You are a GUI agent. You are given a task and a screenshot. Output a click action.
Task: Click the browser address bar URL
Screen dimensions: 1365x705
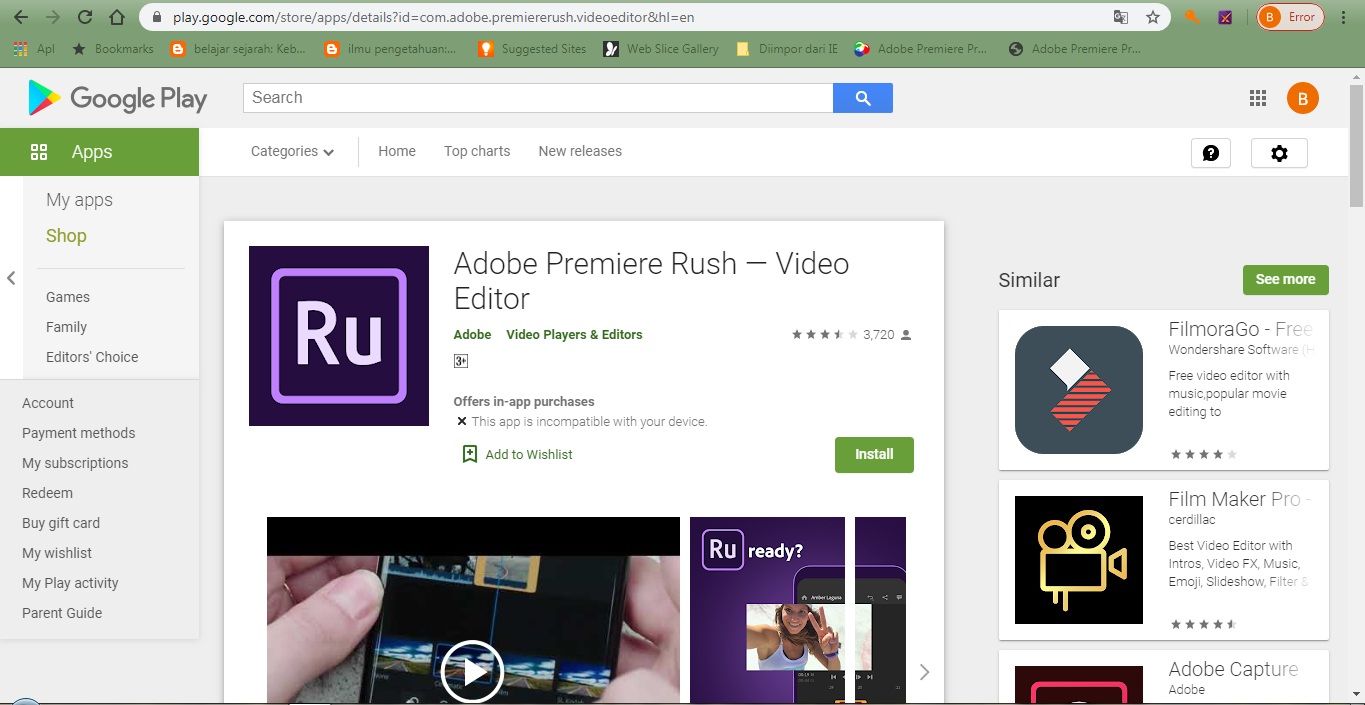click(433, 18)
